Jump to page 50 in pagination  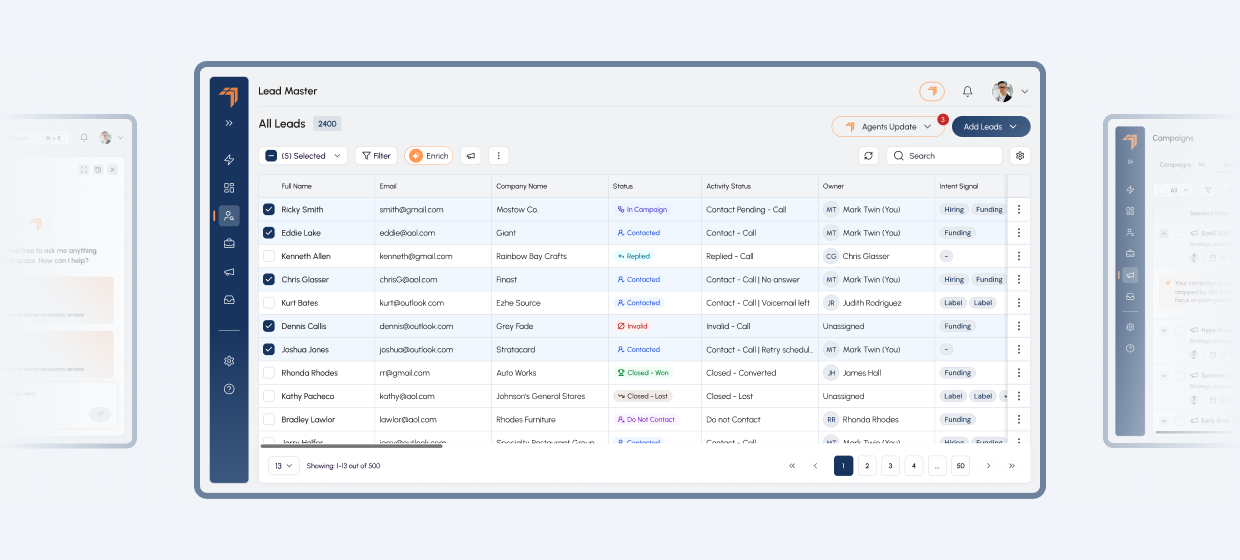[x=960, y=466]
